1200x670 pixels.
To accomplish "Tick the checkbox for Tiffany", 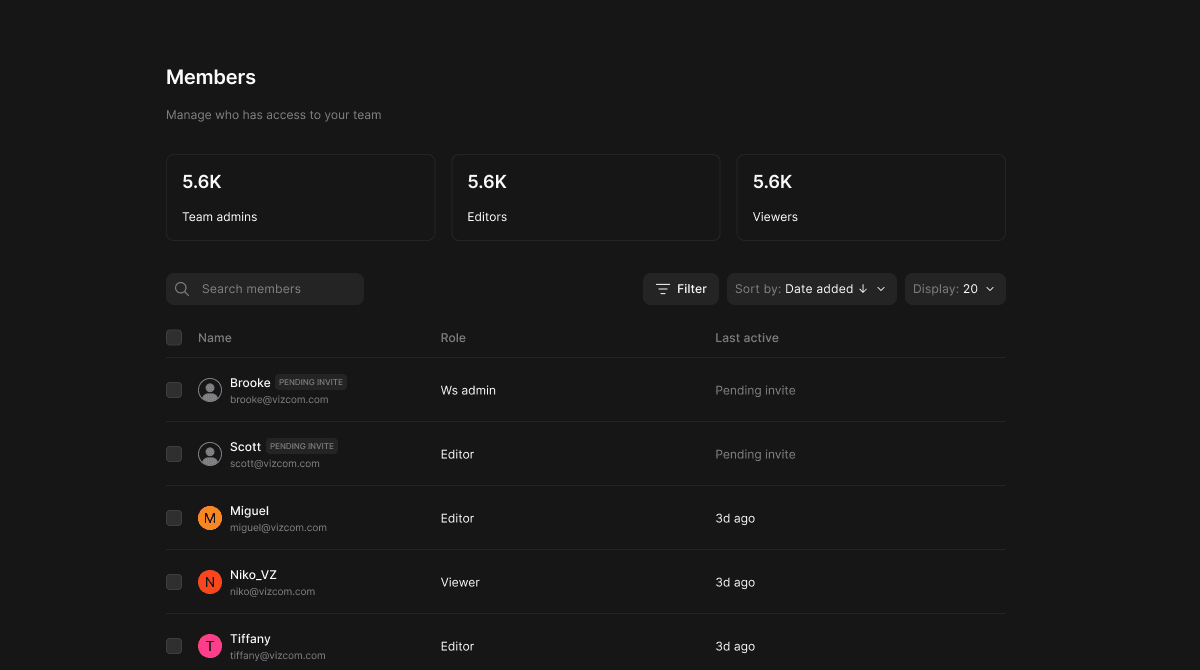I will pyautogui.click(x=174, y=646).
